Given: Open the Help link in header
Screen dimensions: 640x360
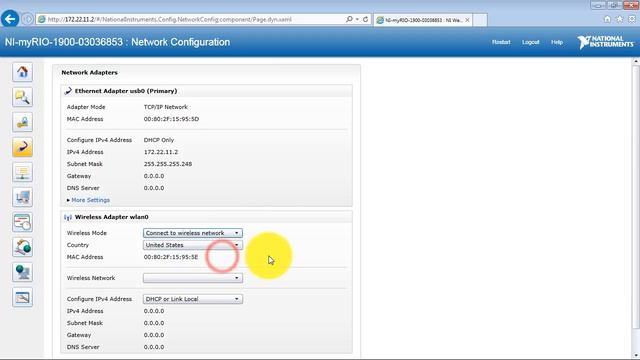Looking at the screenshot, I should pyautogui.click(x=557, y=42).
